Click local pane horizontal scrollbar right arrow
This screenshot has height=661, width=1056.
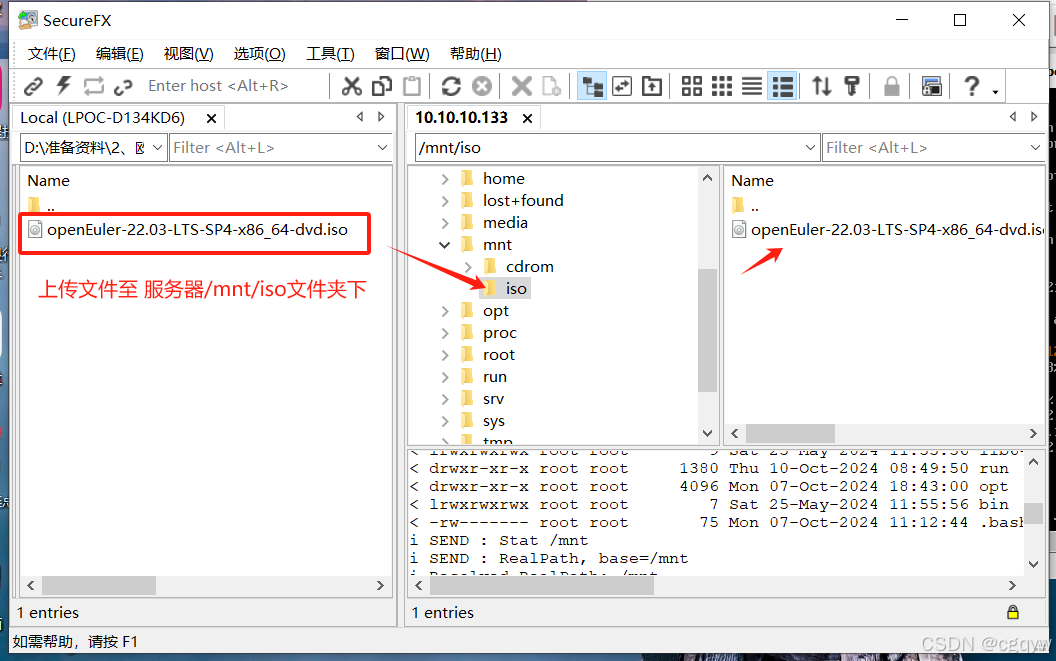pyautogui.click(x=380, y=586)
